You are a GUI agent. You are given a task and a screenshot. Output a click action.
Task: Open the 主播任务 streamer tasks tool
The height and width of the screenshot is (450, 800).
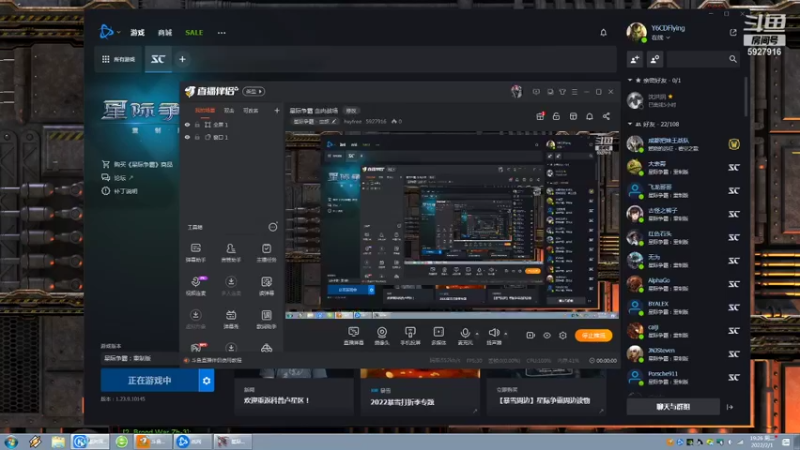pyautogui.click(x=266, y=253)
